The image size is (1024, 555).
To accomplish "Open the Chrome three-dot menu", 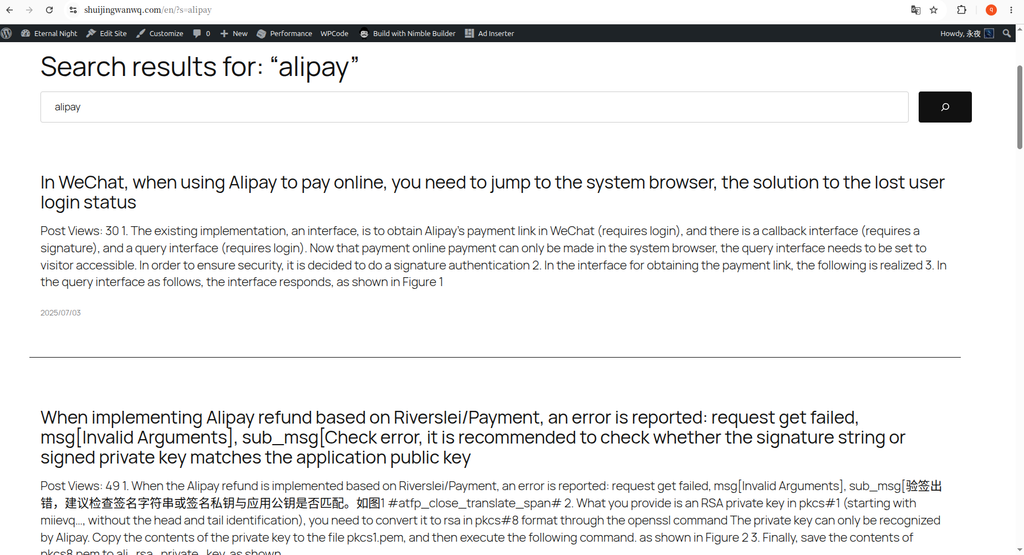I will (x=1011, y=10).
